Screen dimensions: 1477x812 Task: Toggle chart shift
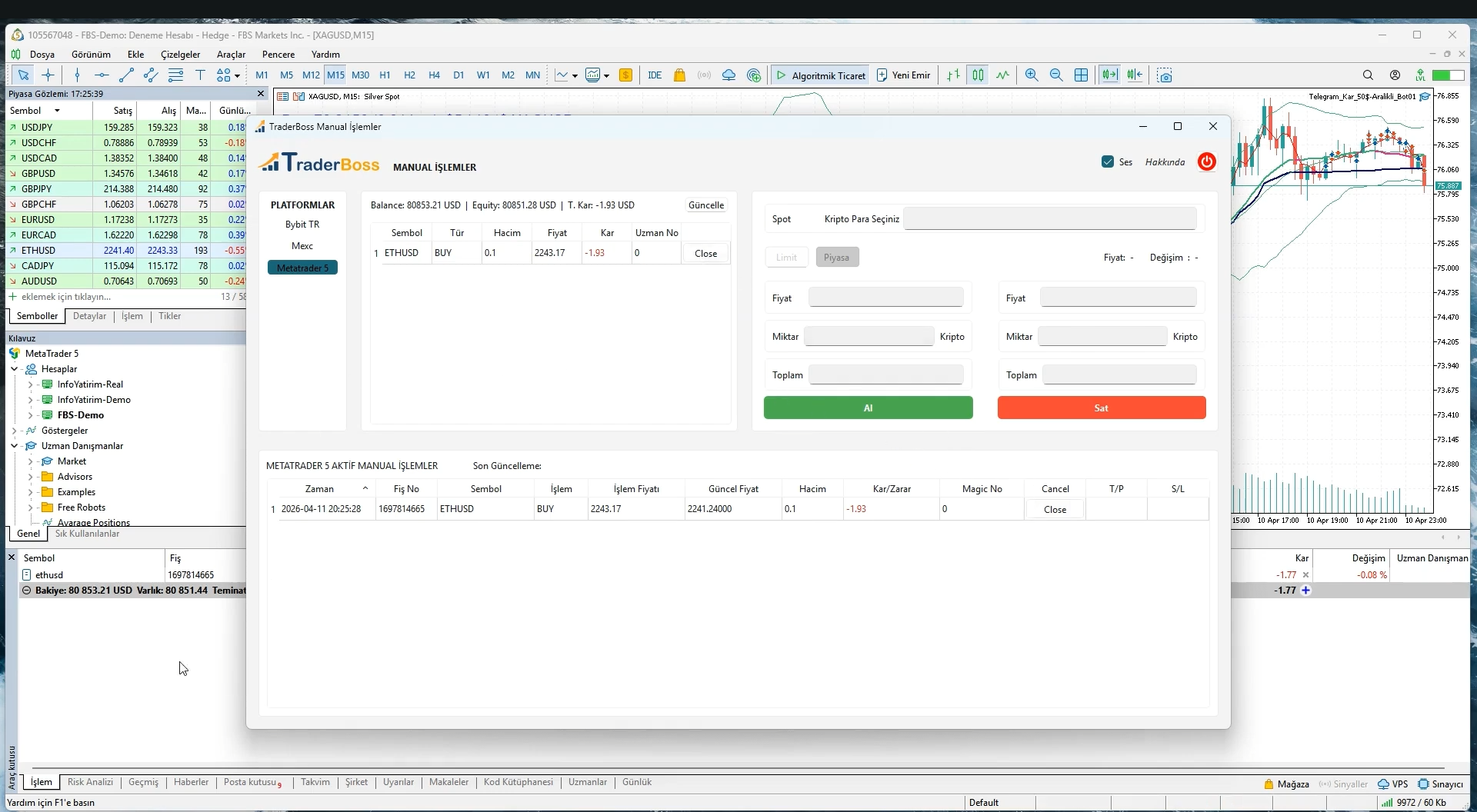pyautogui.click(x=1135, y=75)
